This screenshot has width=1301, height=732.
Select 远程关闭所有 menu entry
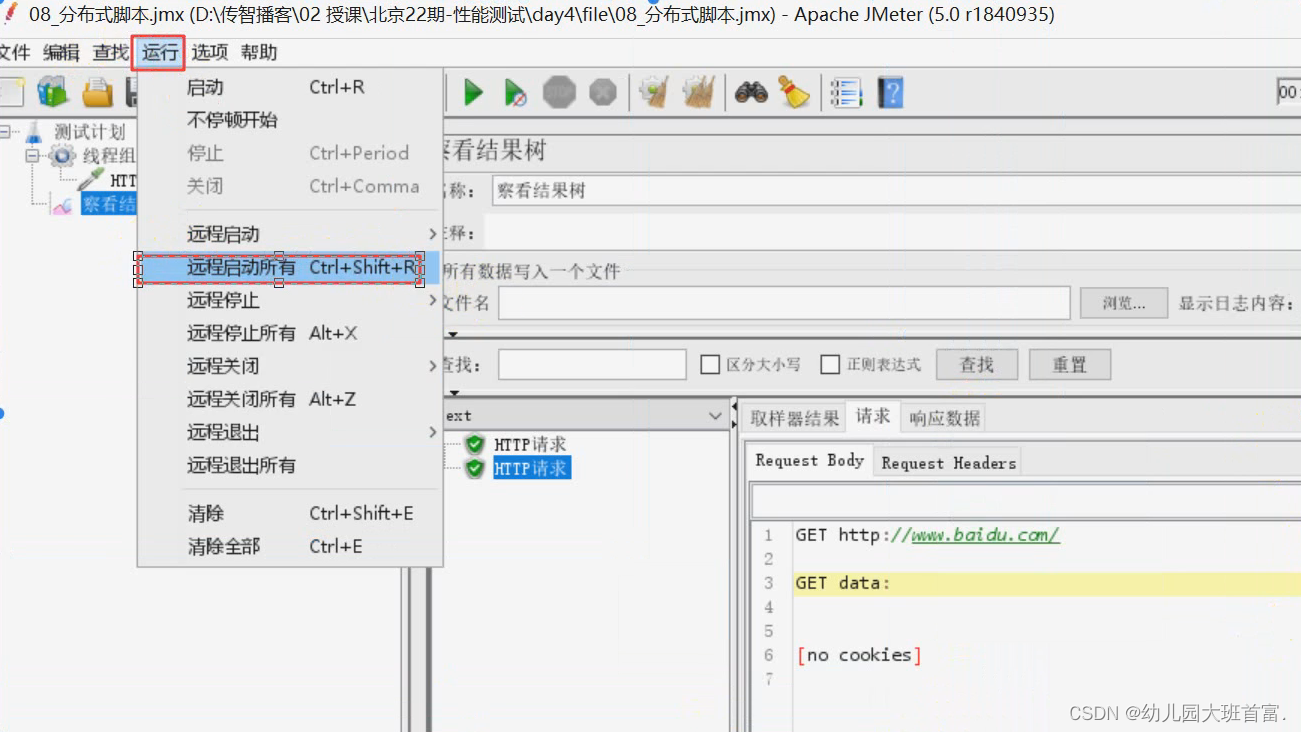point(290,399)
